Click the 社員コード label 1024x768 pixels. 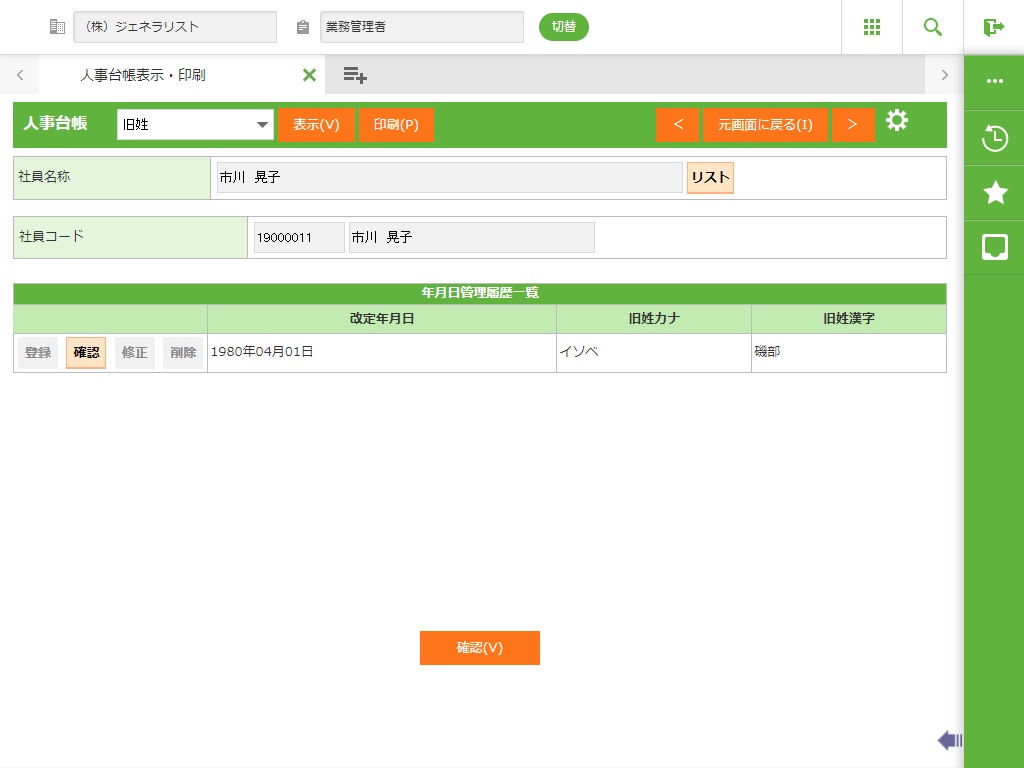coord(51,236)
